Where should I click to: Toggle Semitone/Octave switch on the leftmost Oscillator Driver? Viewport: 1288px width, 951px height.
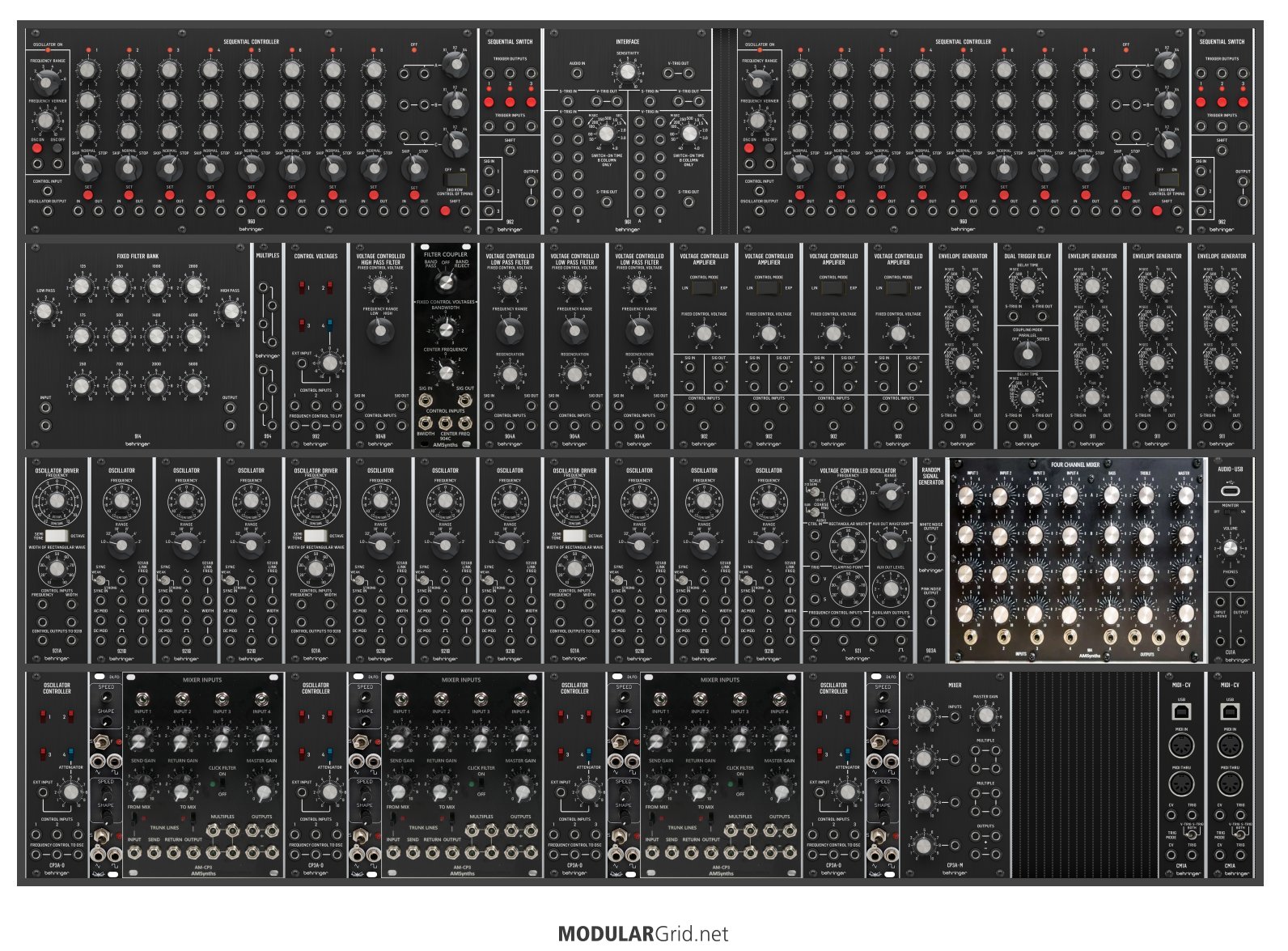click(x=57, y=536)
